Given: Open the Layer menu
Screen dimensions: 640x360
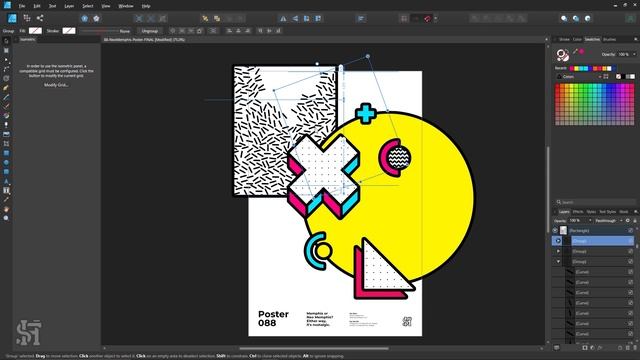Looking at the screenshot, I should point(69,6).
